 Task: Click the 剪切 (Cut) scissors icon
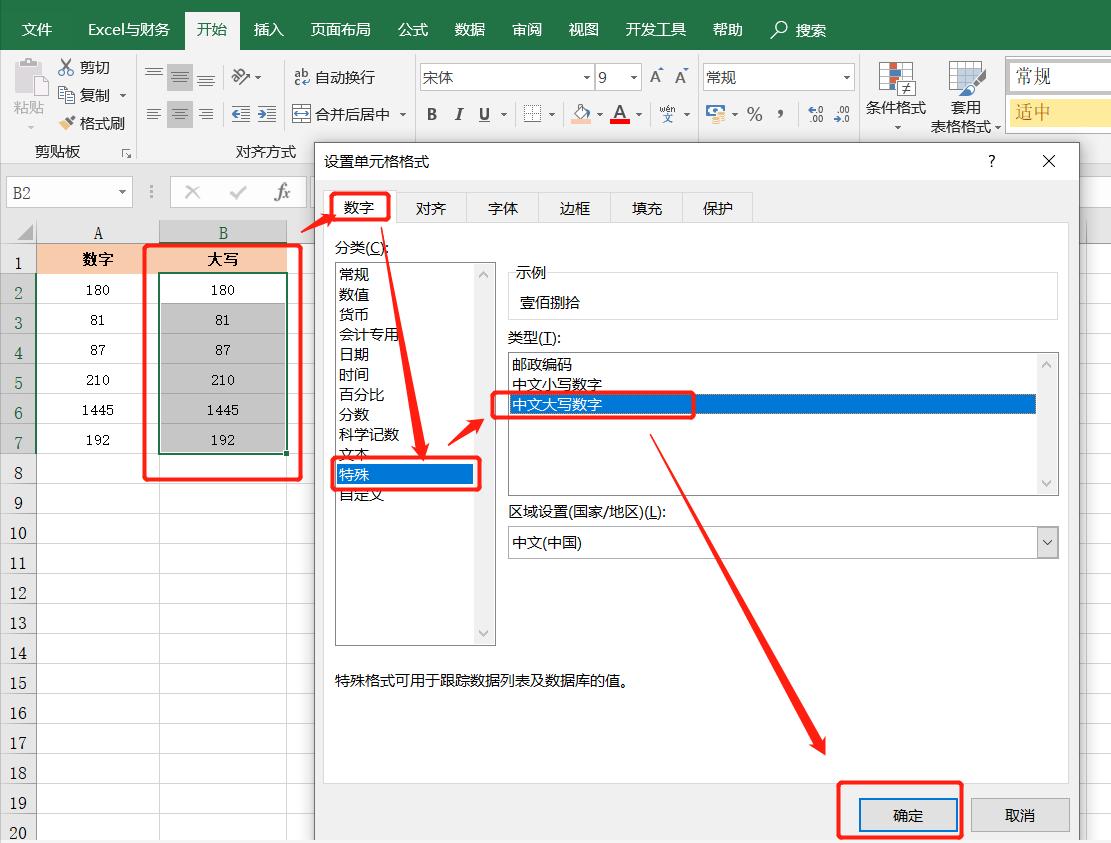(67, 66)
